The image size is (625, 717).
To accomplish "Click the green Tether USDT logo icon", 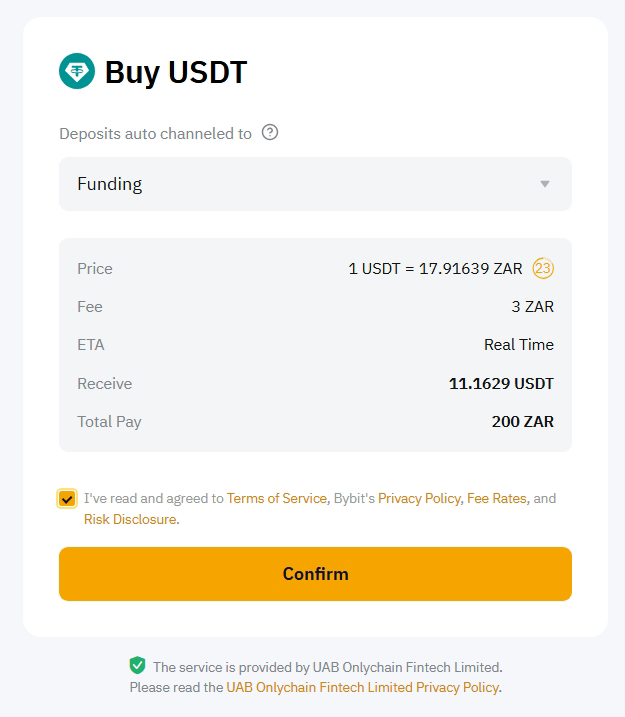I will [x=77, y=72].
